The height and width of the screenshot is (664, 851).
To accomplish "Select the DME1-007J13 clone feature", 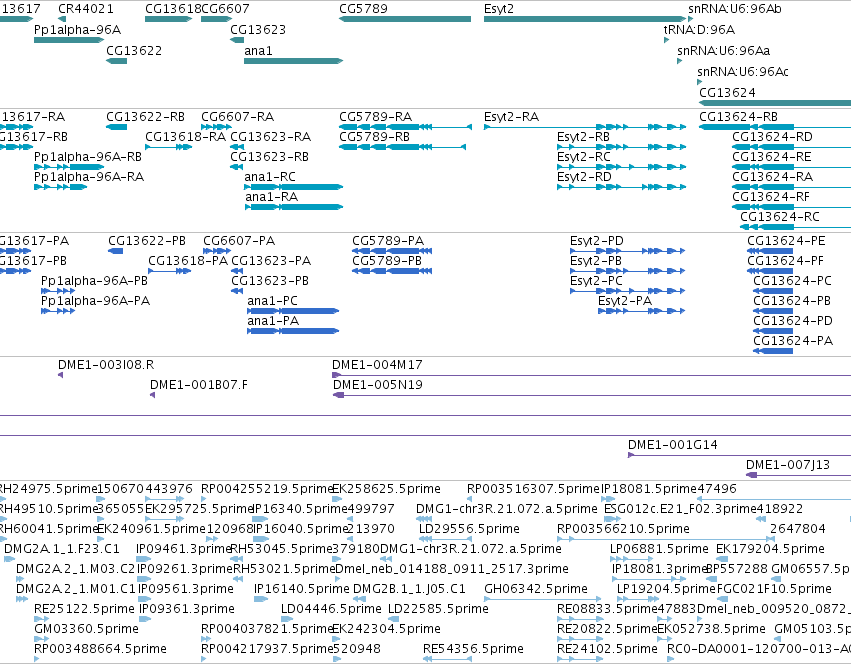I will pos(798,475).
